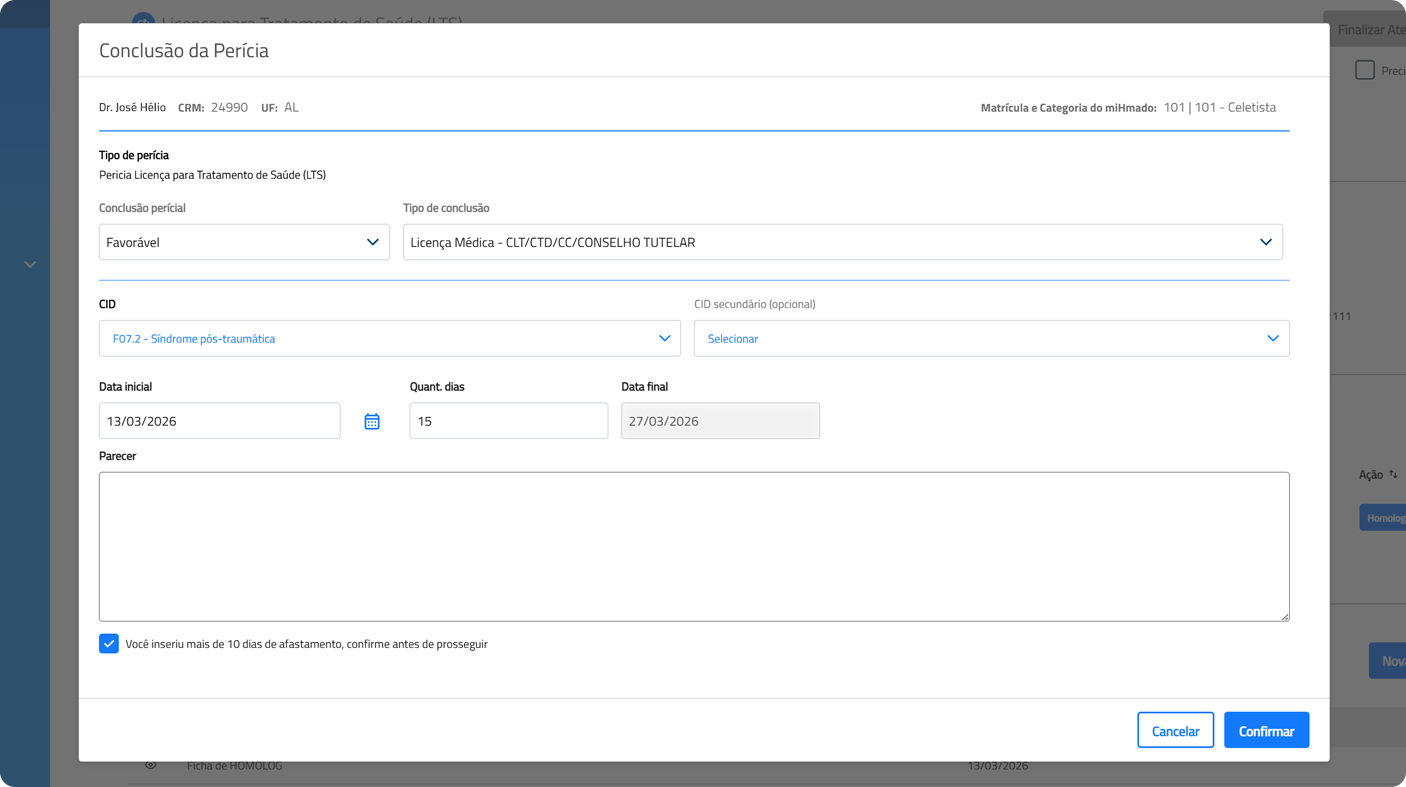Open the CID dropdown with F07.2 selected
The image size is (1406, 787).
(x=389, y=339)
